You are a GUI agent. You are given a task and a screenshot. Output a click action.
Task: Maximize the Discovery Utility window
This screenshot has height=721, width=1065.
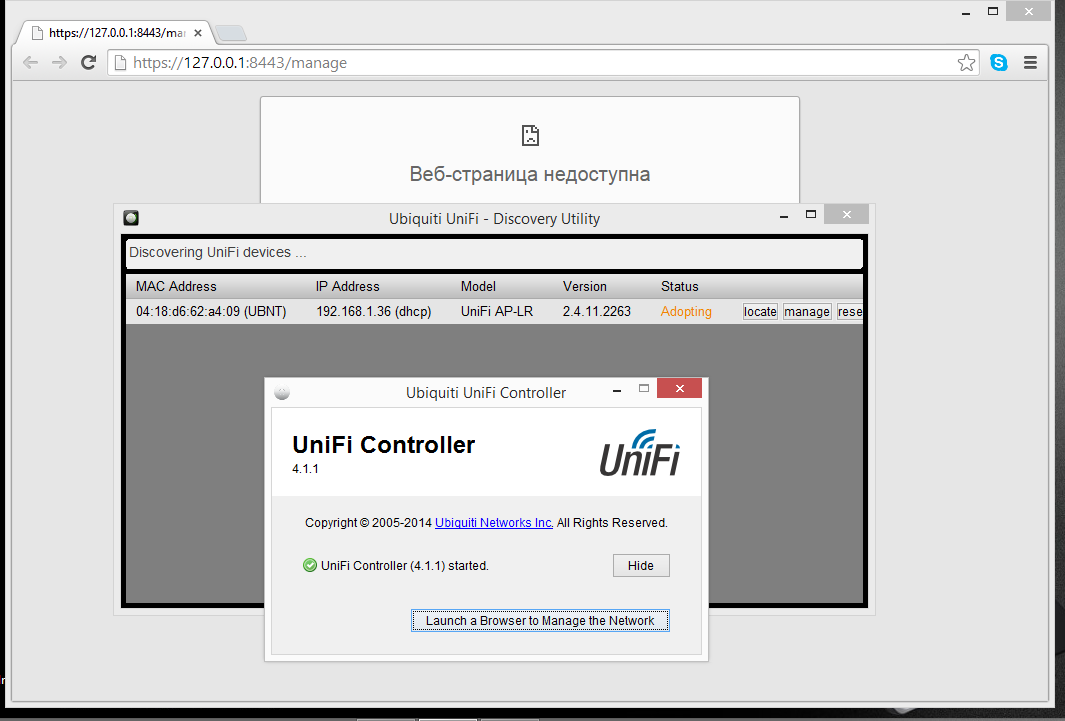810,215
